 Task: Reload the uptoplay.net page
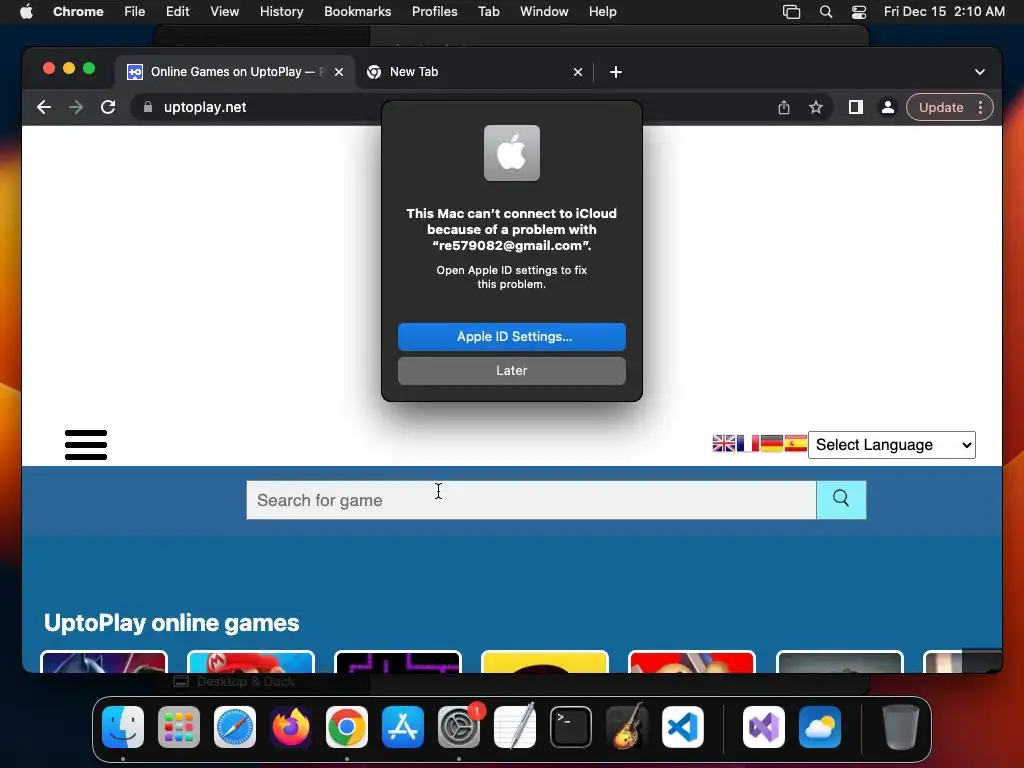click(108, 107)
